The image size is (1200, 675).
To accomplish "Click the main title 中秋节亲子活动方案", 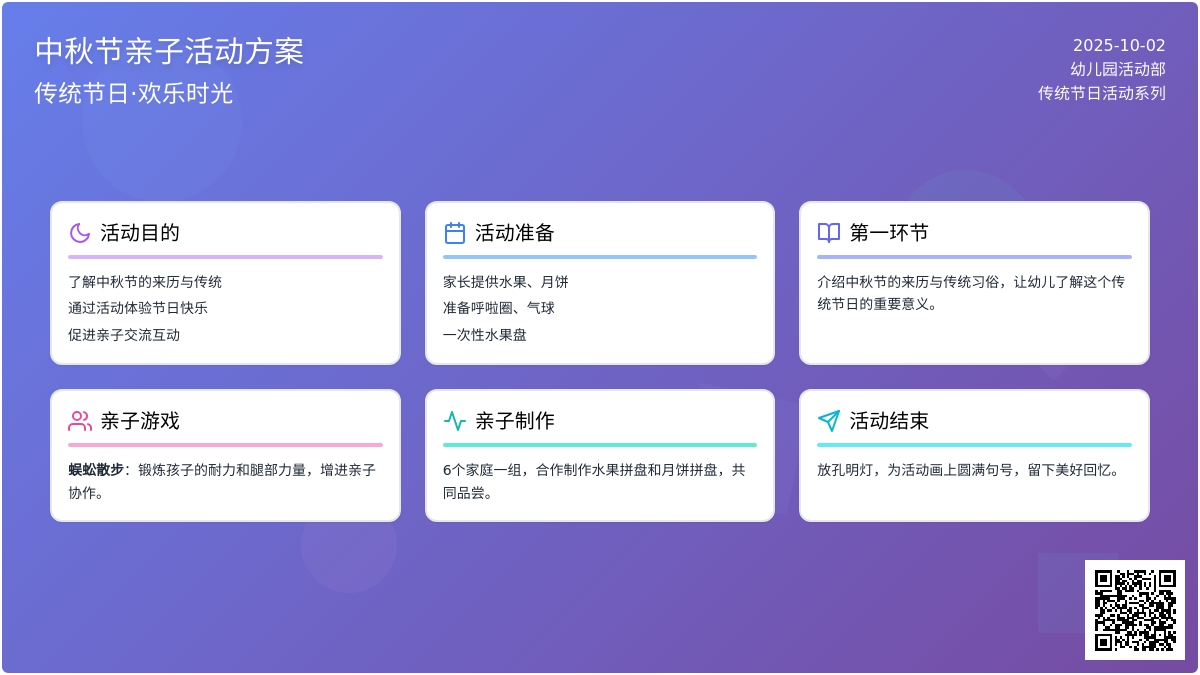I will coord(169,51).
